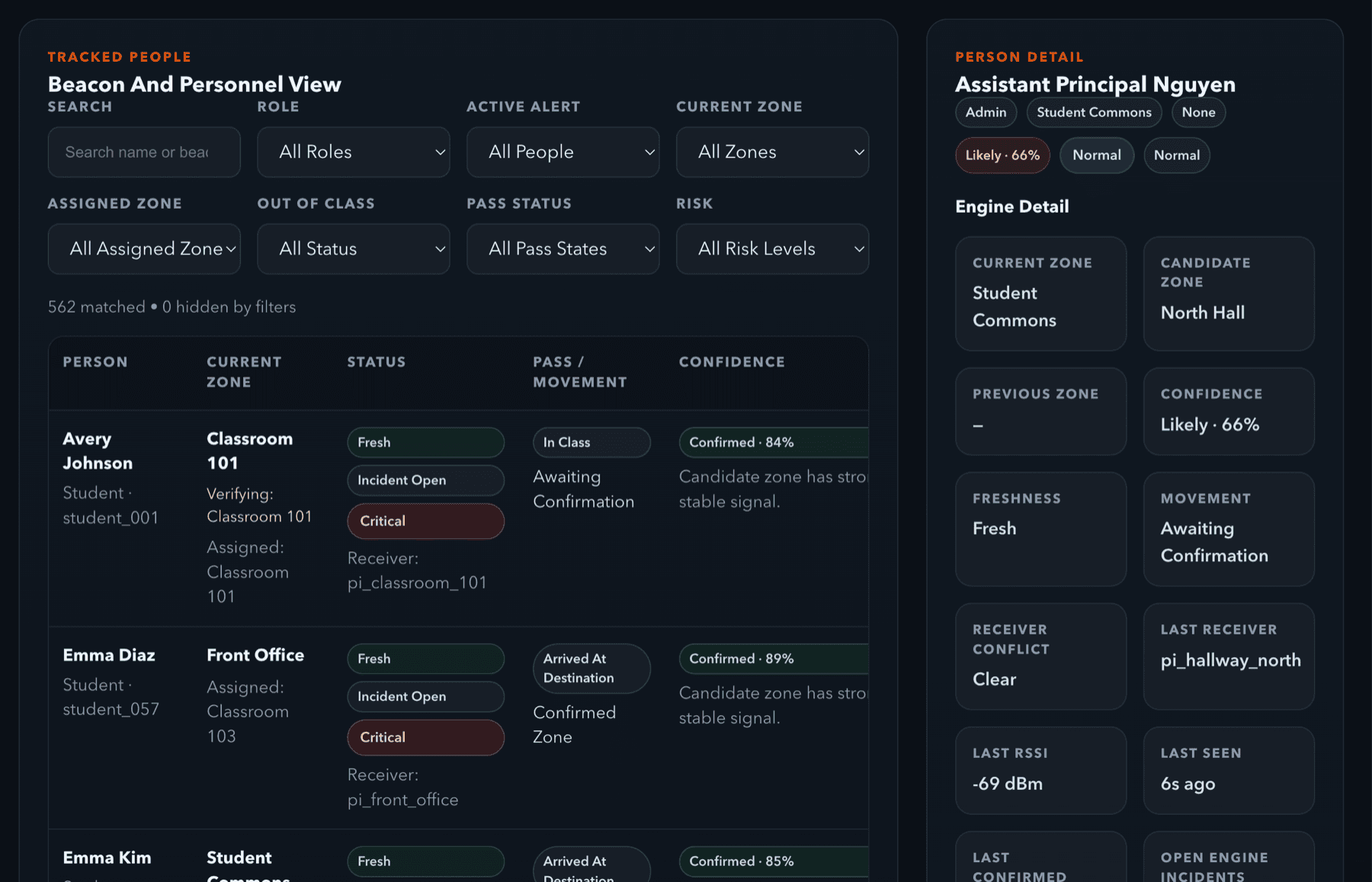The height and width of the screenshot is (882, 1372).
Task: Click the Candidate Zone North Hall card
Action: (x=1229, y=293)
